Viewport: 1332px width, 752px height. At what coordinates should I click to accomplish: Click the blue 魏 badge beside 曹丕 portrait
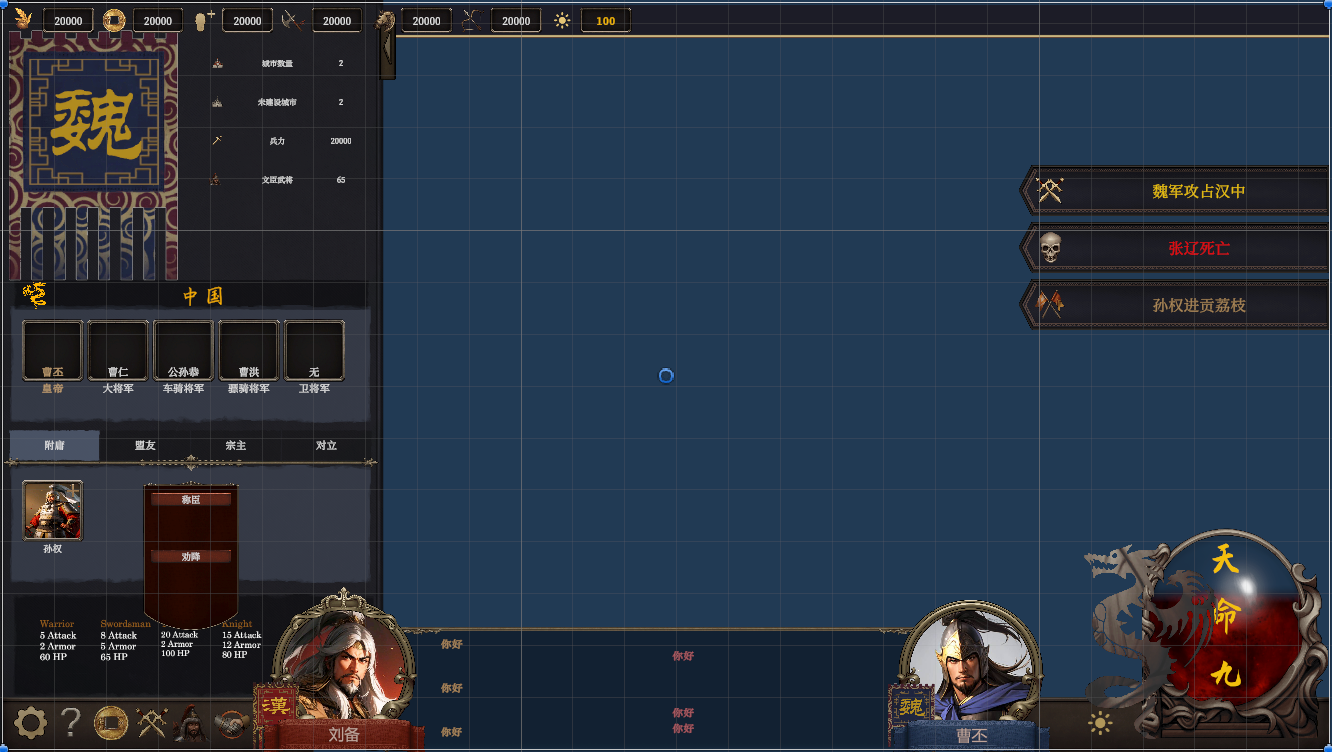click(910, 707)
